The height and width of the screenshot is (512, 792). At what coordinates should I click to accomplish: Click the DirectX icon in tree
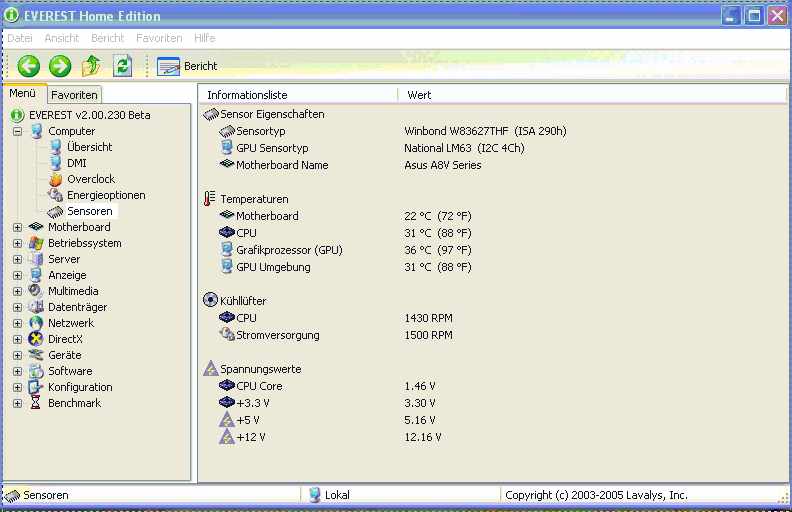(x=36, y=339)
